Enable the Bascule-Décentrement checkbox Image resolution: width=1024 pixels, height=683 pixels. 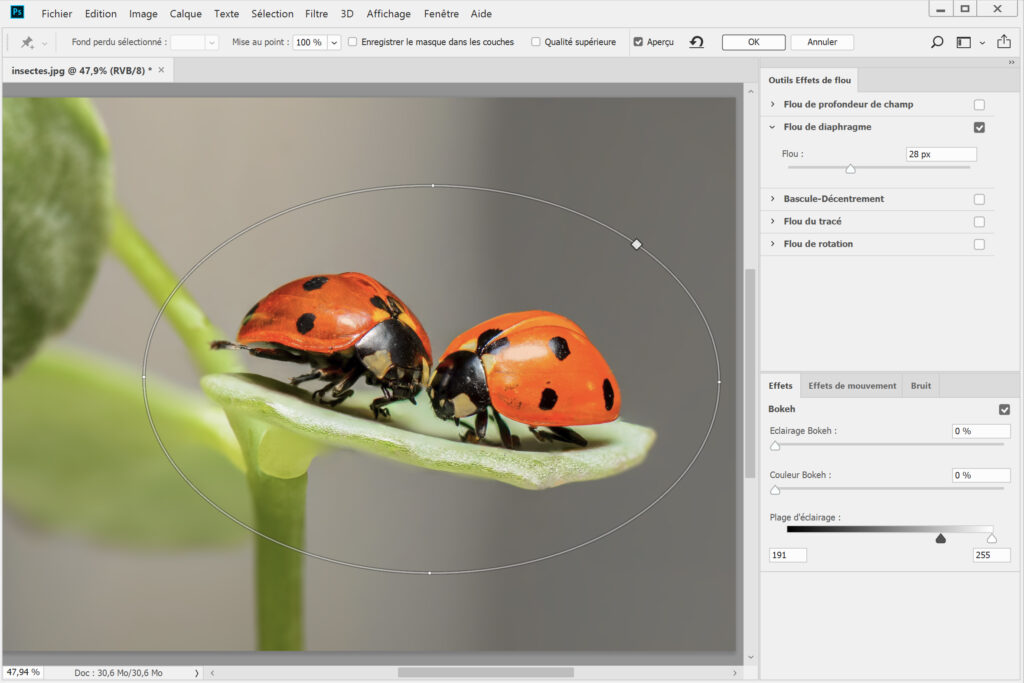tap(979, 199)
